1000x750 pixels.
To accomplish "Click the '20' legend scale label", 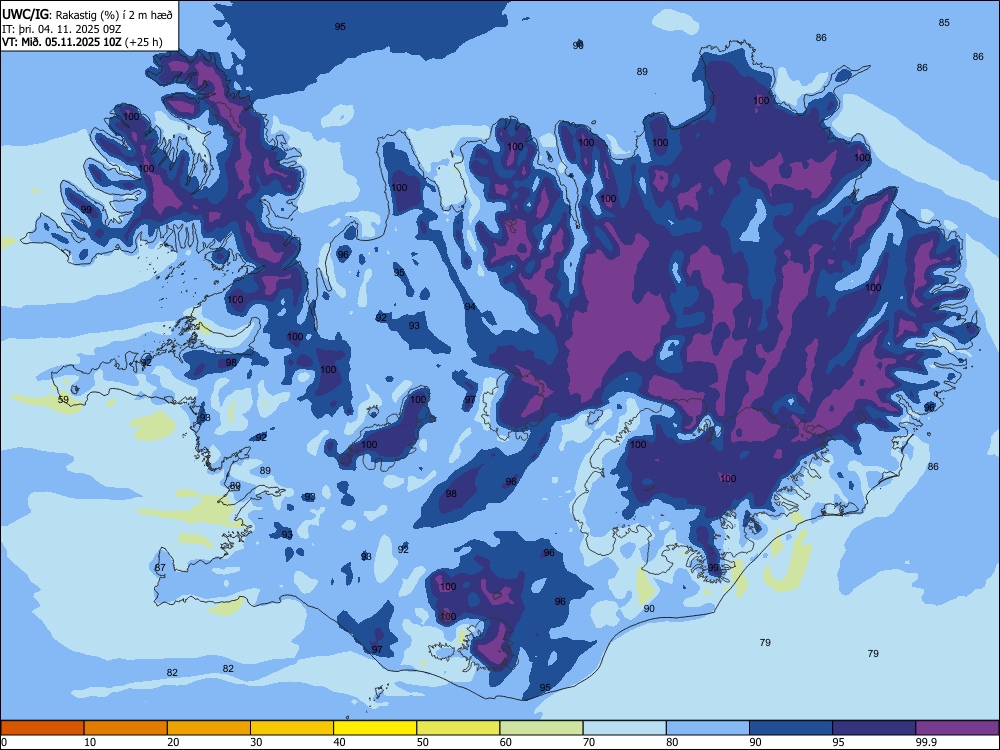I will click(173, 742).
